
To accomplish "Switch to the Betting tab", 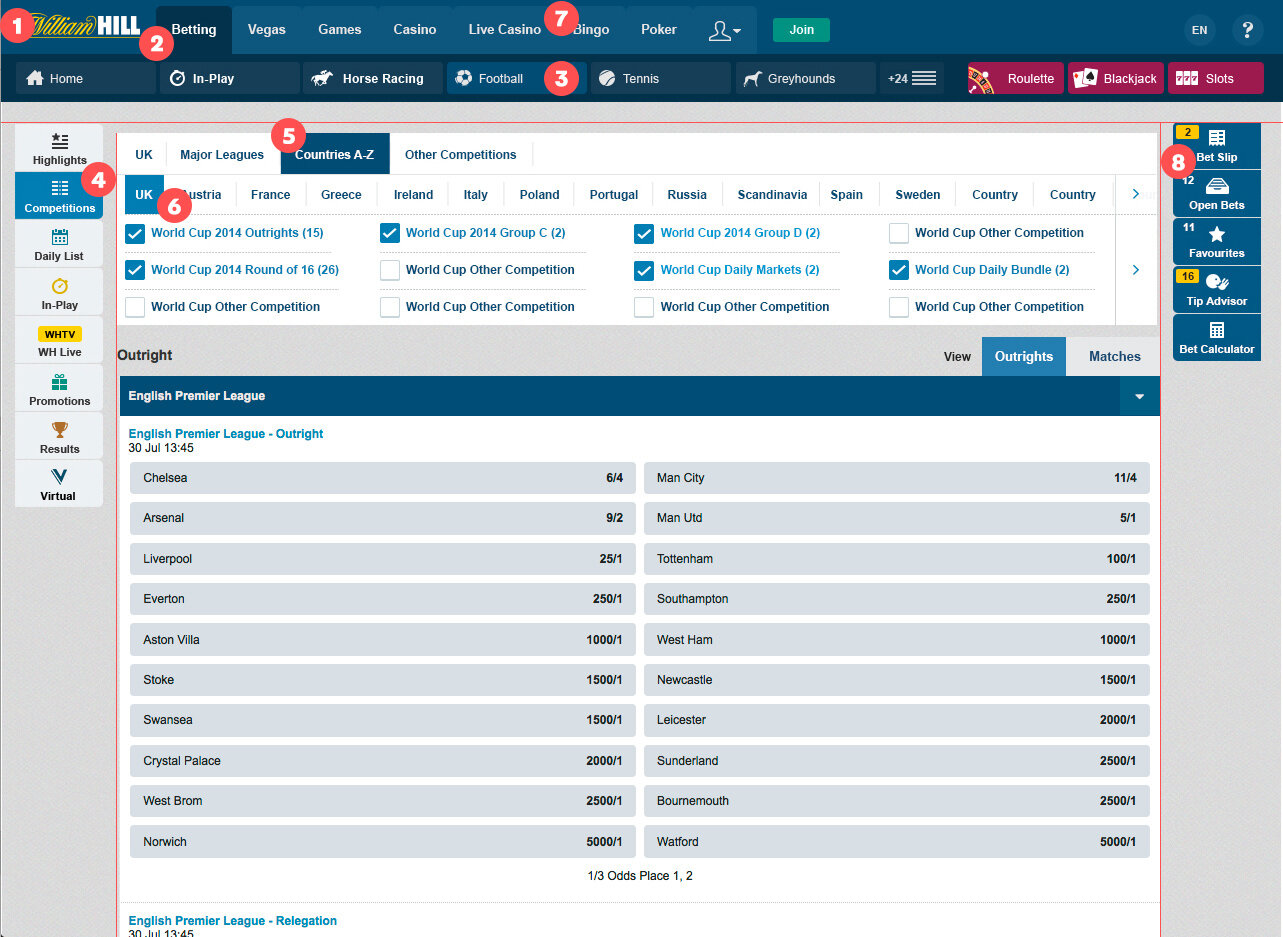I will (194, 30).
